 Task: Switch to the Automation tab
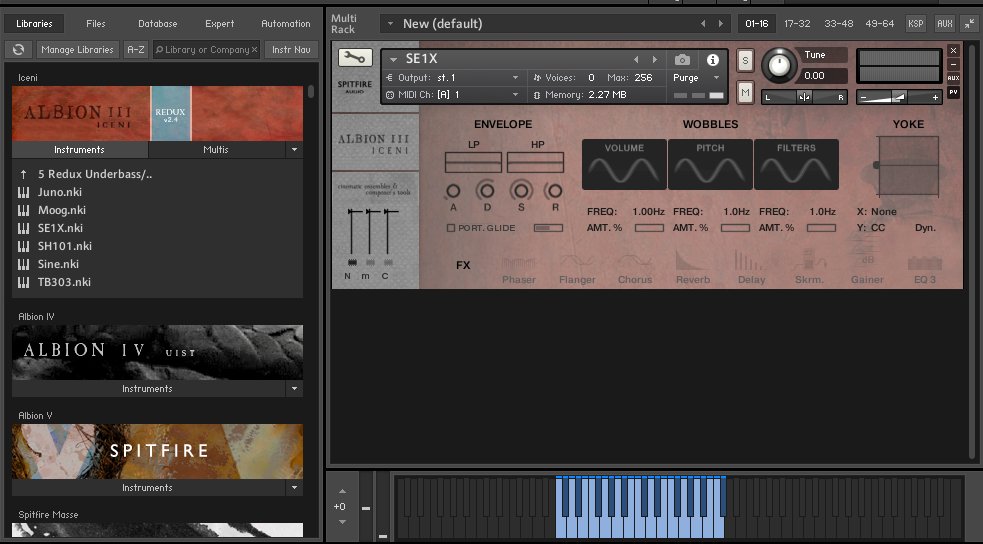(x=285, y=24)
